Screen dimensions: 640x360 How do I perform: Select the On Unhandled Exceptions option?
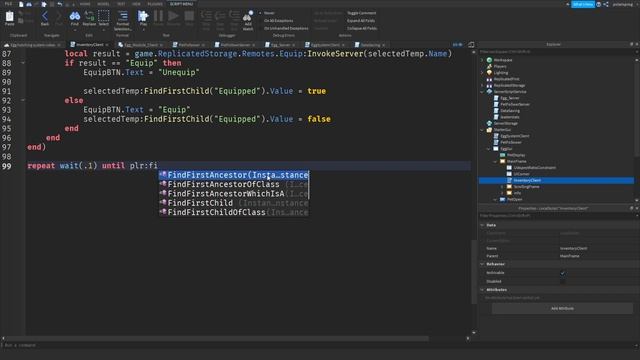(286, 29)
